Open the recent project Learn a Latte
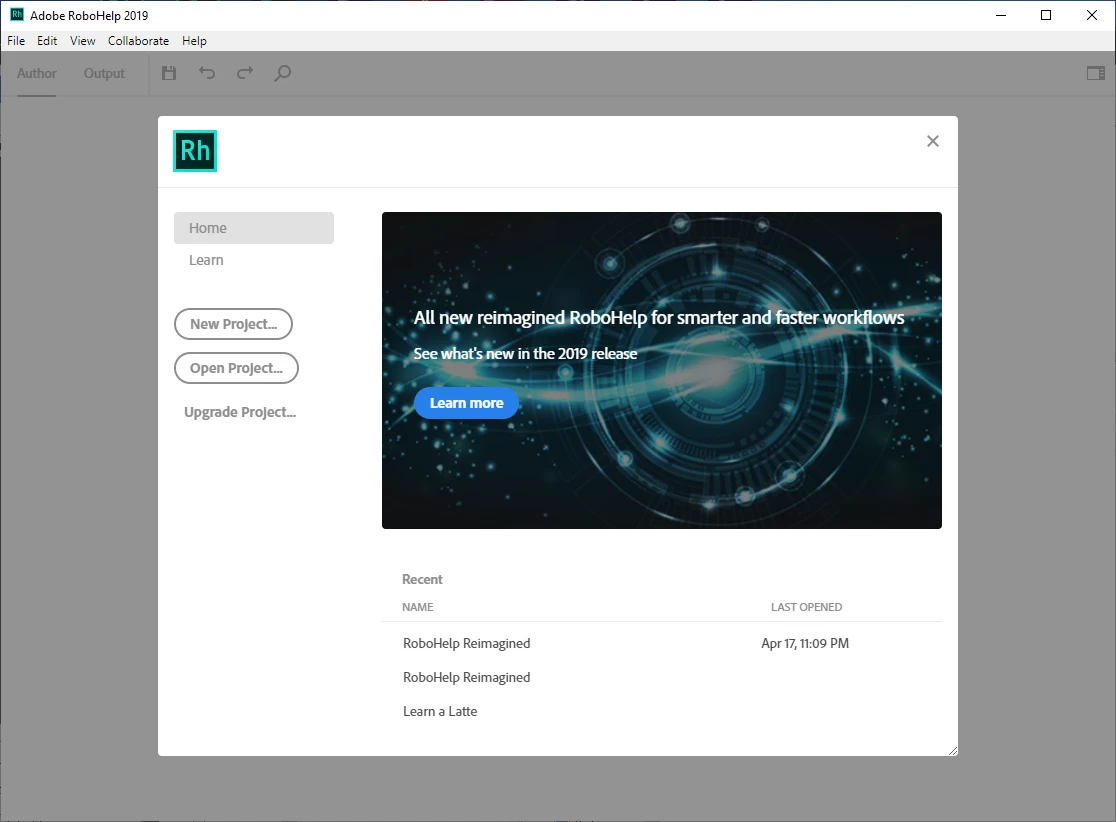Viewport: 1116px width, 822px height. click(x=441, y=711)
